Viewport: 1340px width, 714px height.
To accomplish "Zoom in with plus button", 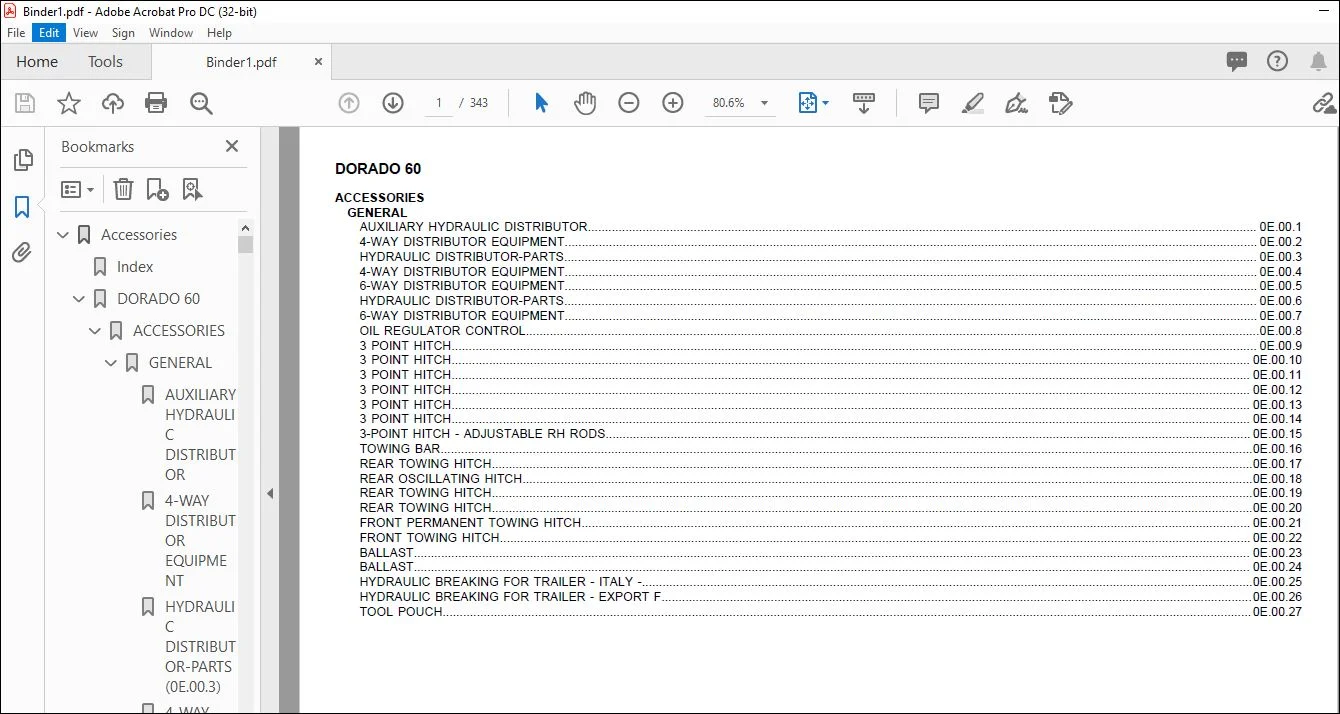I will click(x=673, y=103).
